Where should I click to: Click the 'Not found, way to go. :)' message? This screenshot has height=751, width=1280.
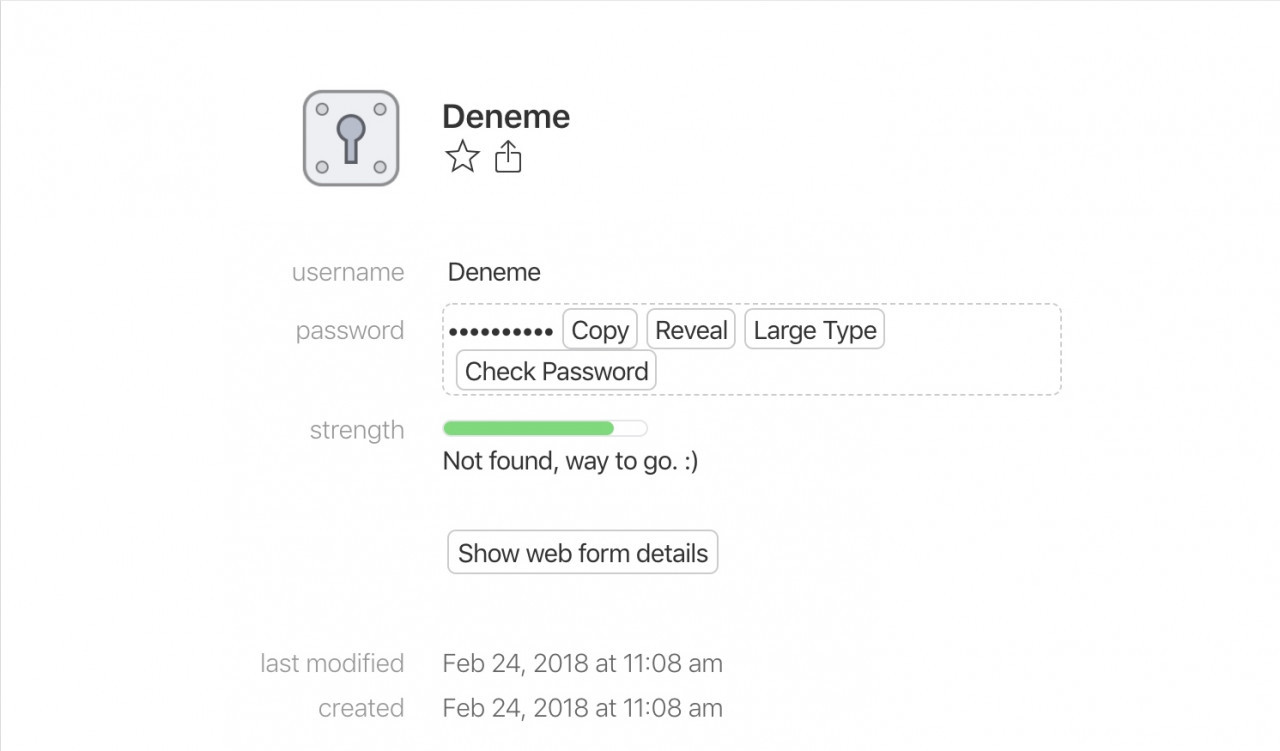click(x=570, y=461)
